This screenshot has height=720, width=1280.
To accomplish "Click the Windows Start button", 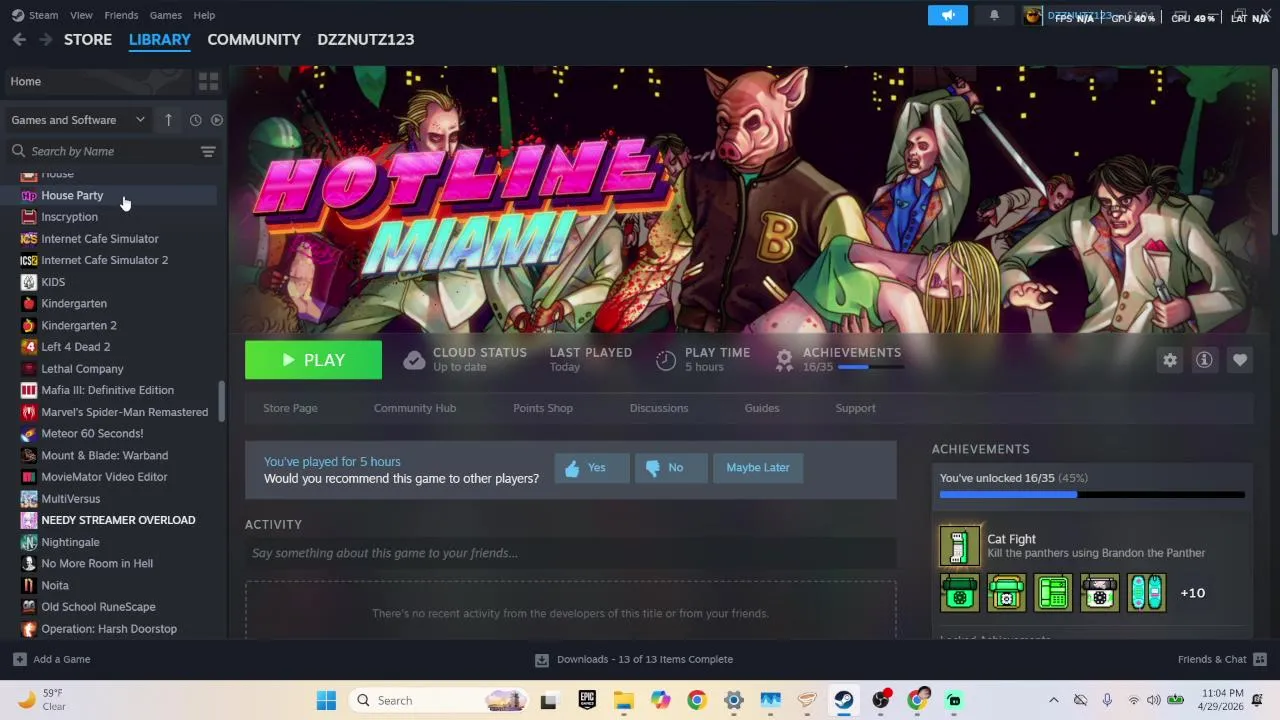I will 326,700.
